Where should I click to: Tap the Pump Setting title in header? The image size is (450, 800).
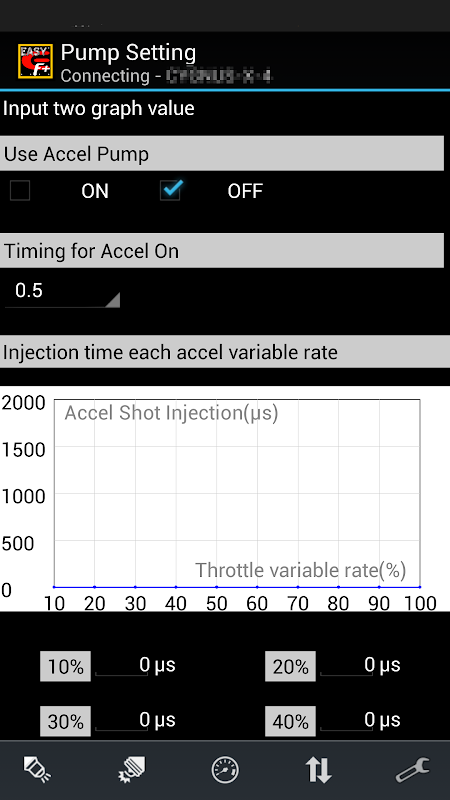pos(128,53)
